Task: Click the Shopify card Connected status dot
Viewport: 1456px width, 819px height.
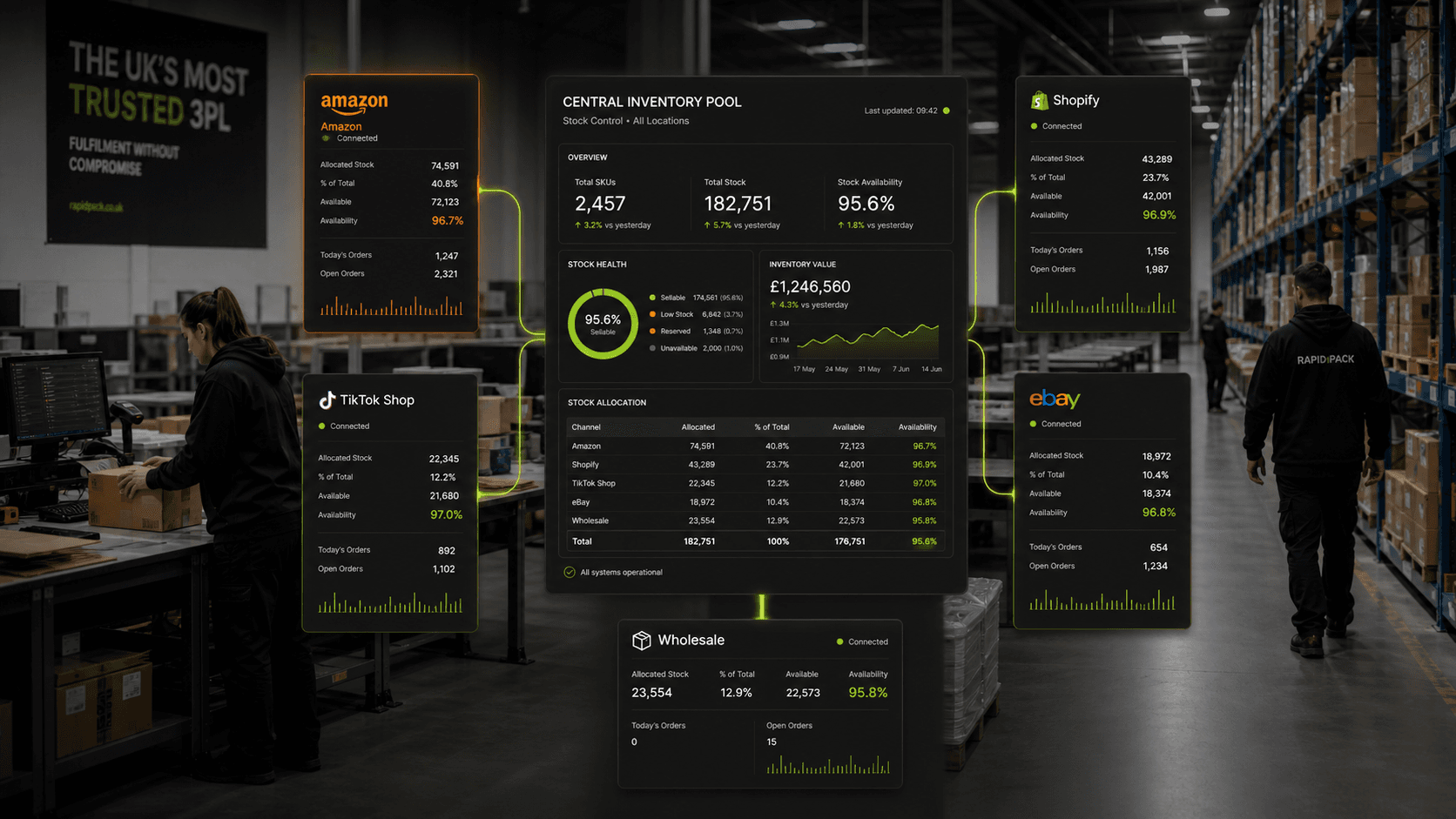Action: (1035, 126)
